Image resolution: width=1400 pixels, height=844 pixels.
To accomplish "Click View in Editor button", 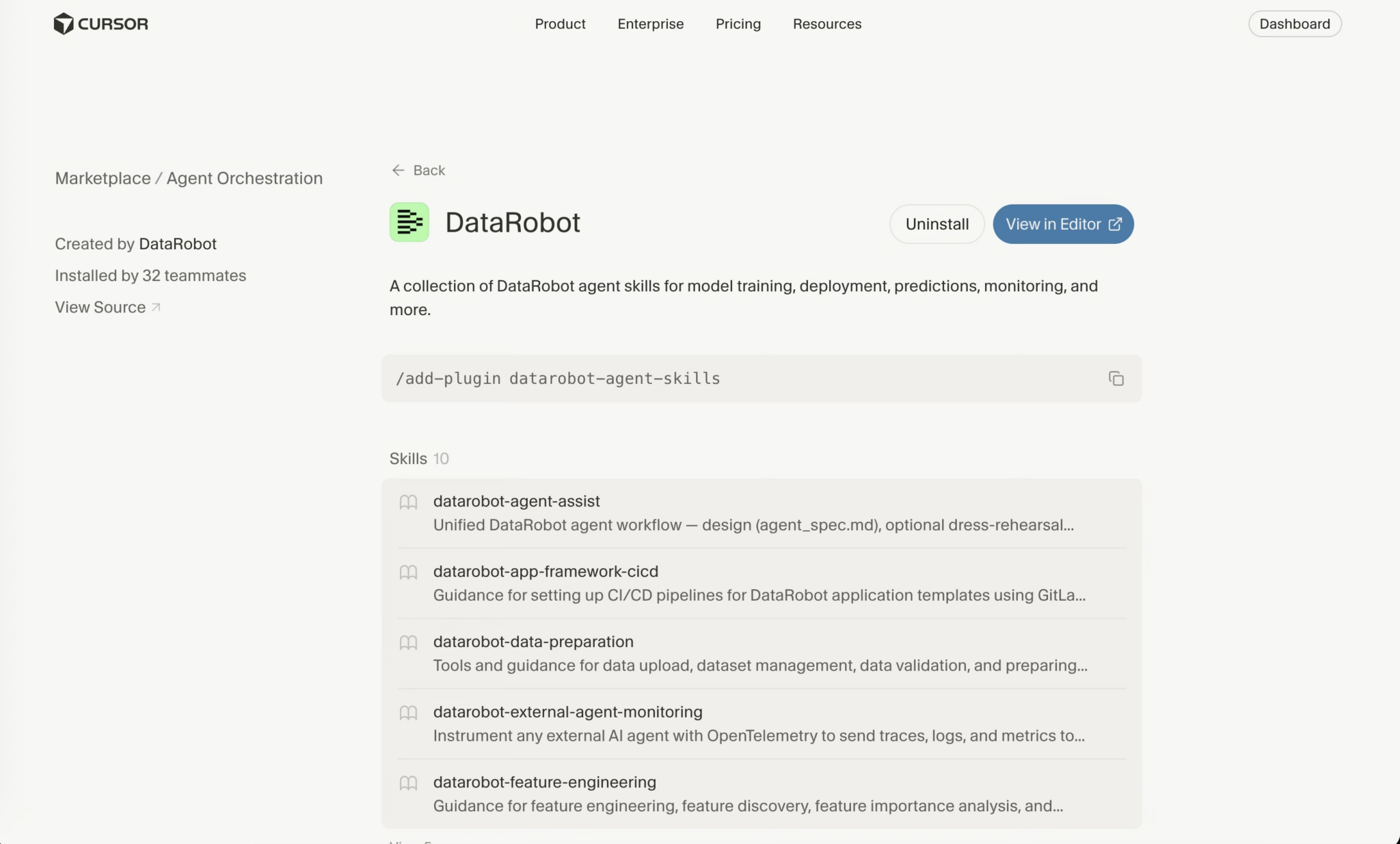I will [1063, 224].
